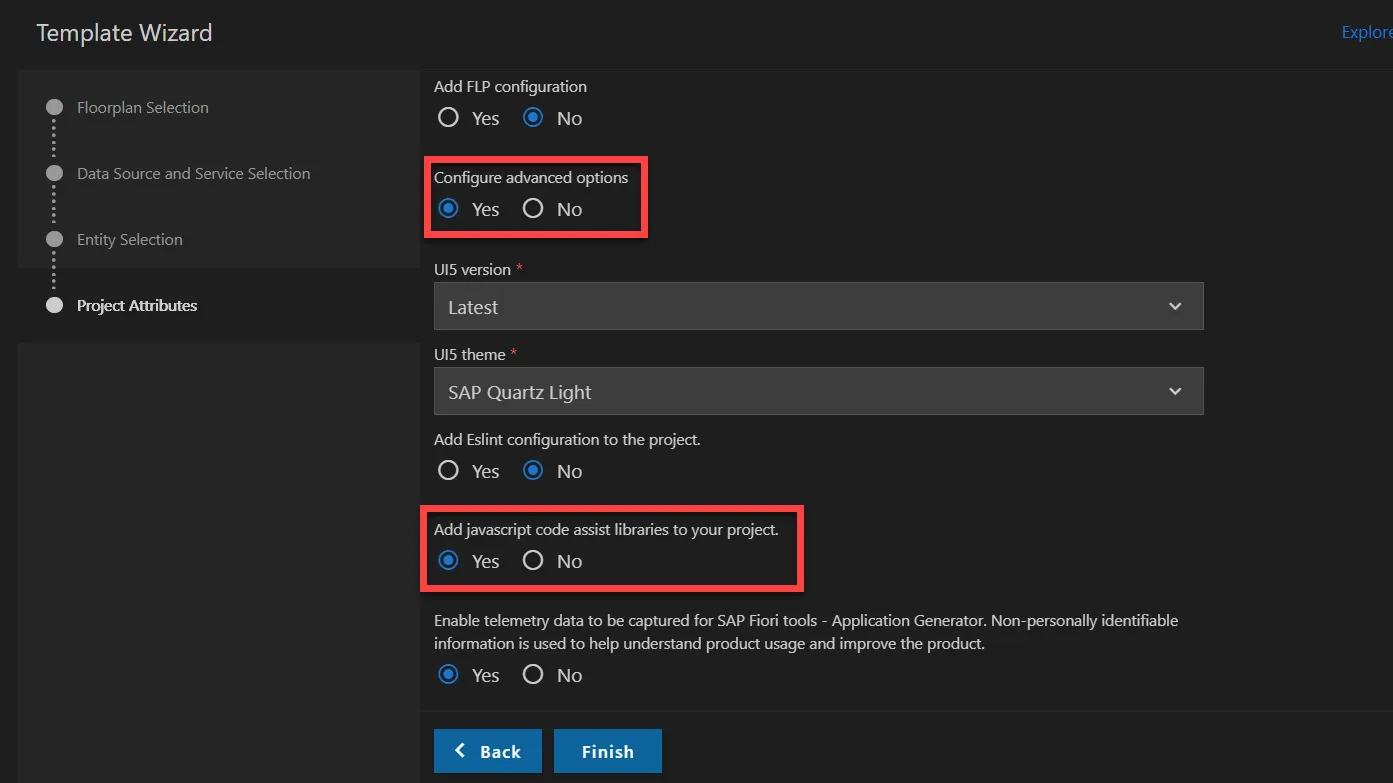Click the Back button
Image resolution: width=1393 pixels, height=783 pixels.
coord(488,752)
